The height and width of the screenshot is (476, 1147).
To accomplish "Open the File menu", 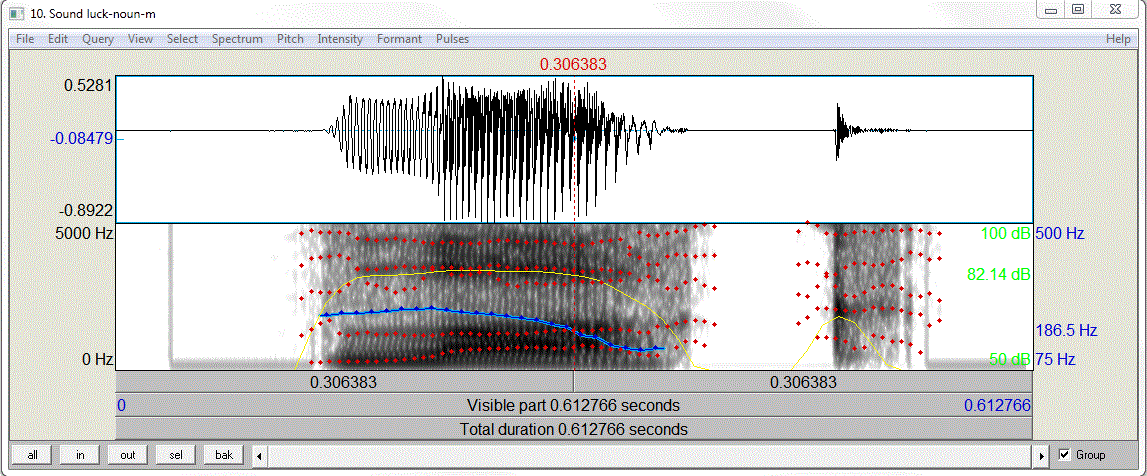I will click(x=25, y=39).
